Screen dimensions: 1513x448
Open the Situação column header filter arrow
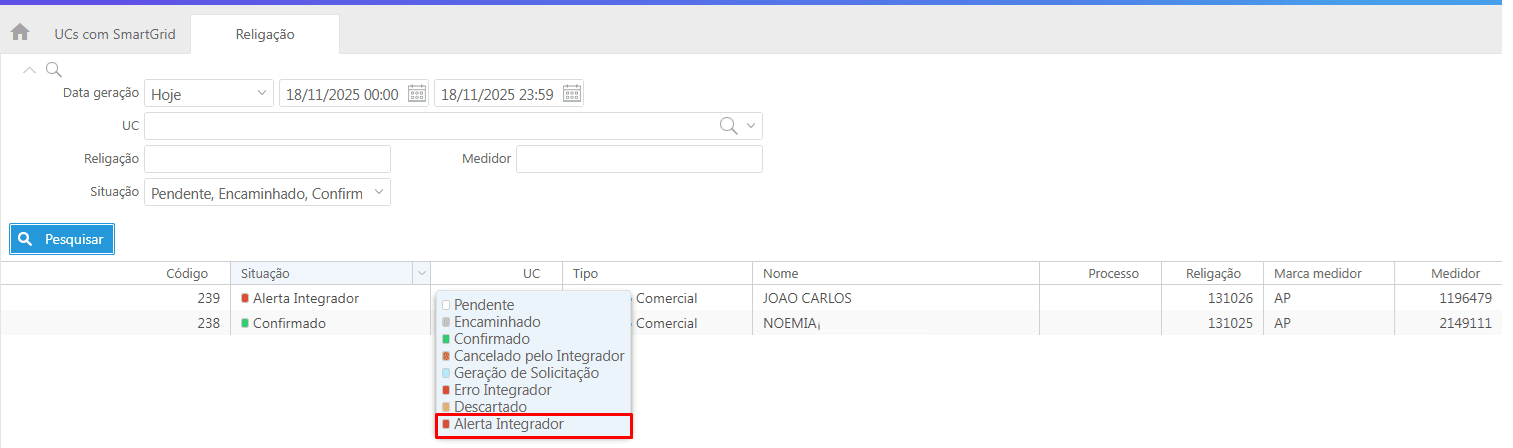(421, 273)
